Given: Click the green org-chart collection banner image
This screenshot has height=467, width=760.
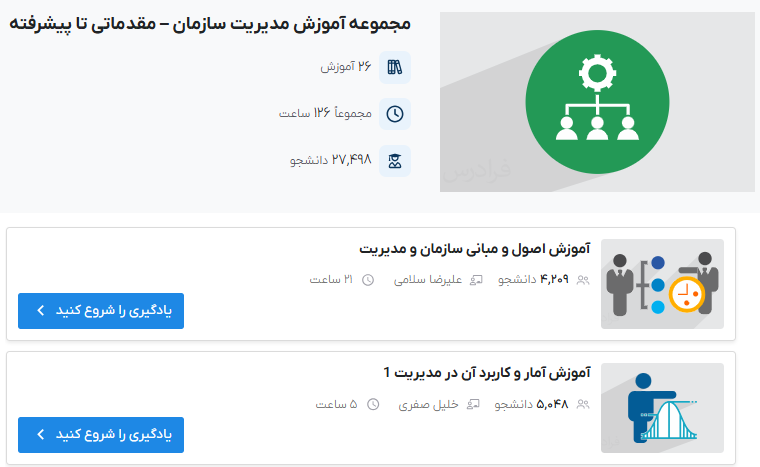Looking at the screenshot, I should point(597,102).
